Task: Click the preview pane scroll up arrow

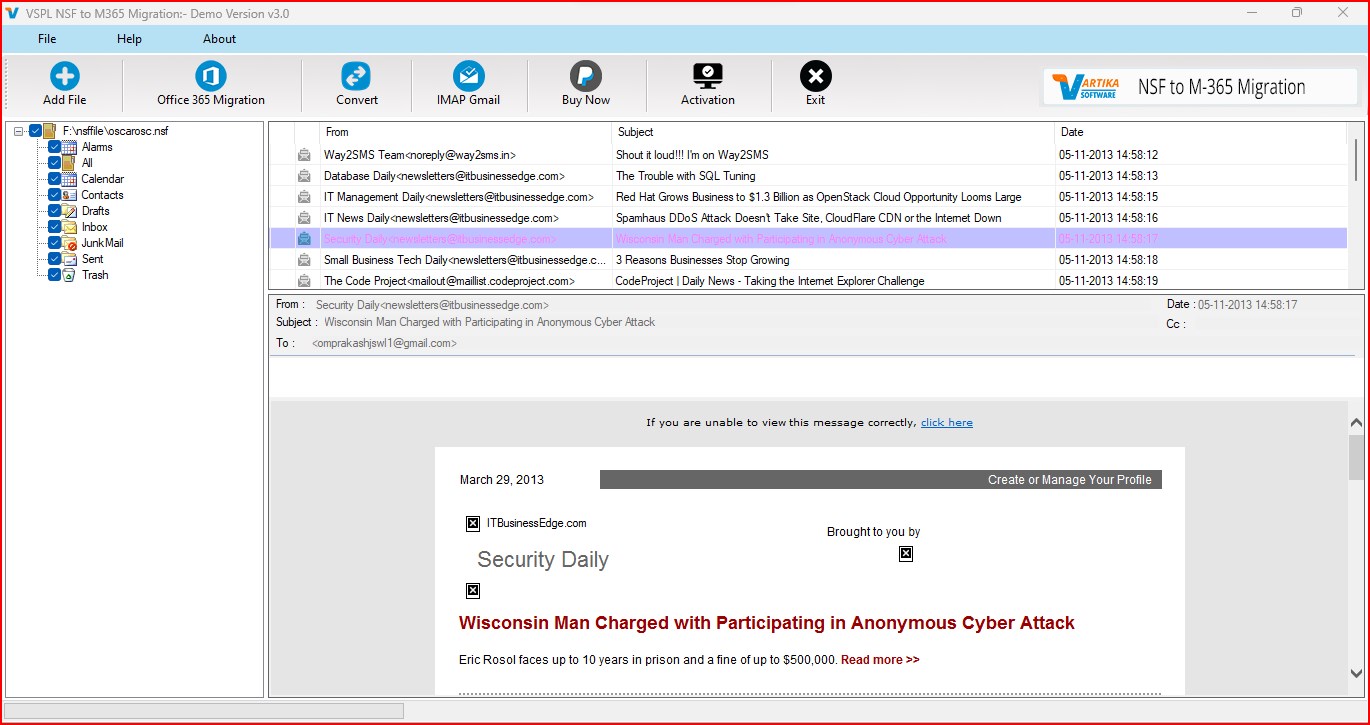Action: [x=1356, y=423]
